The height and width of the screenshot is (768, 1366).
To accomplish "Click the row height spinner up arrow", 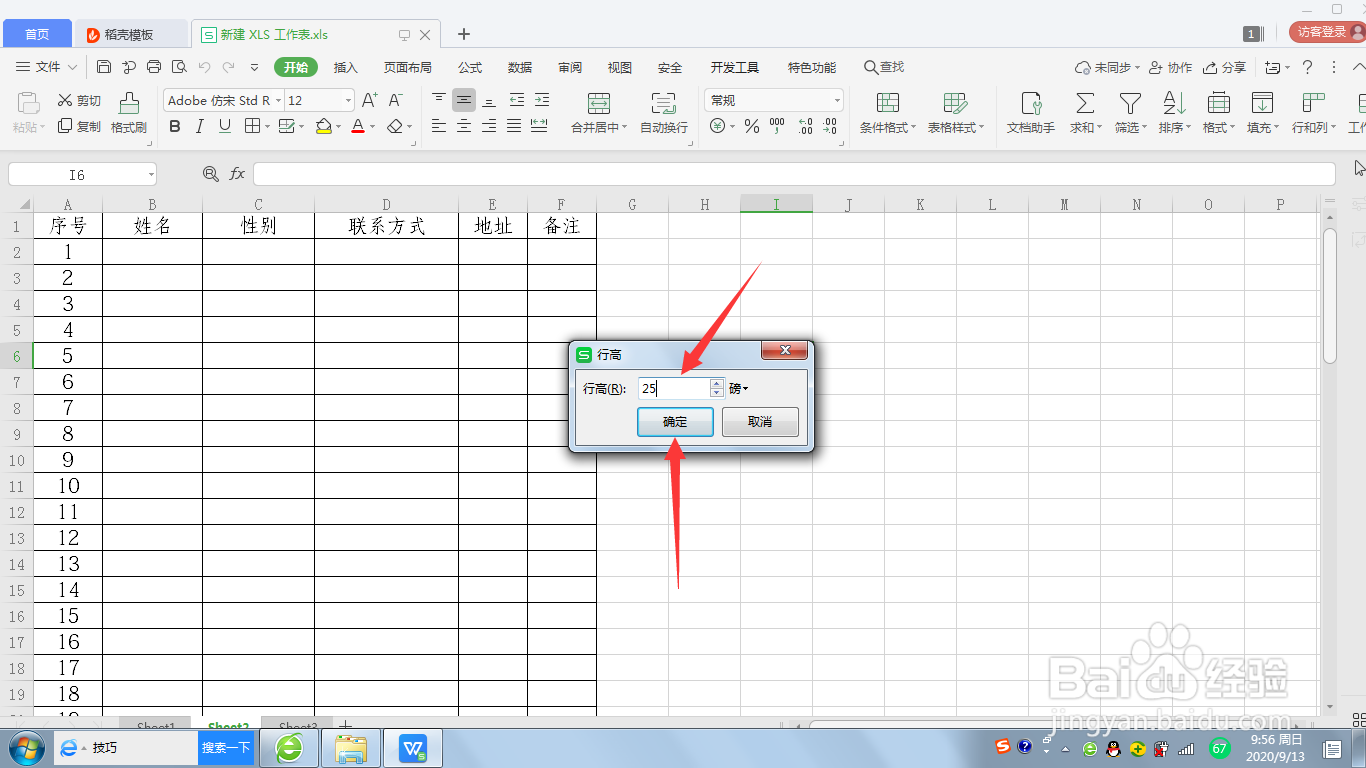I will point(717,383).
